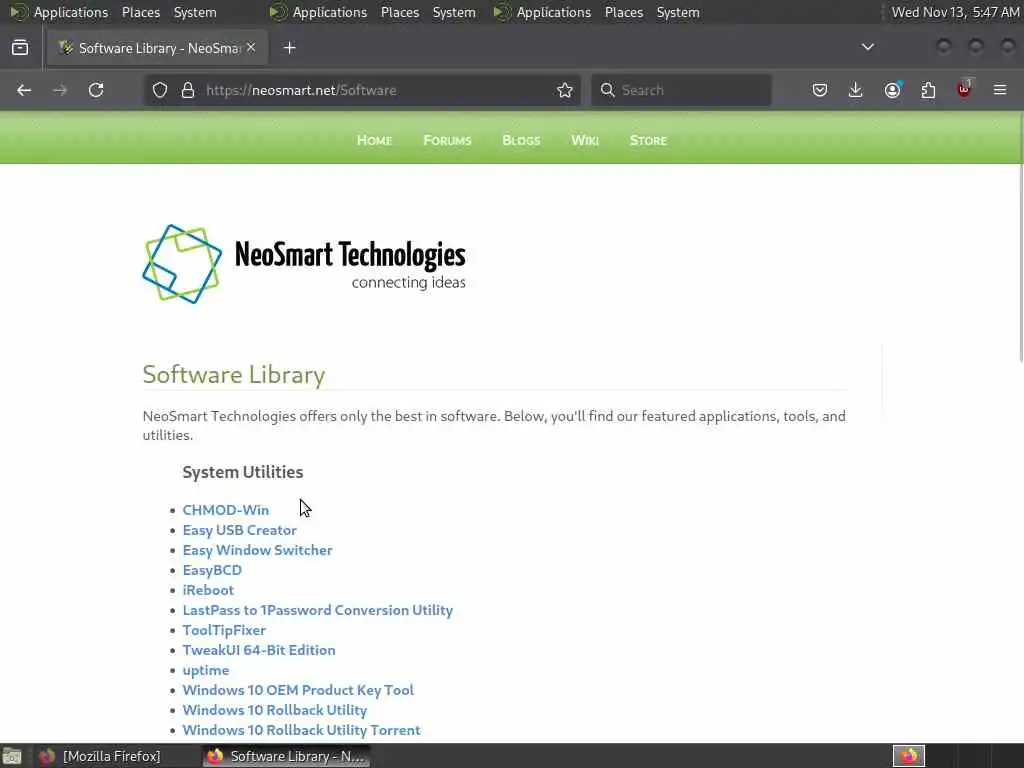Open the Windows 10 Rollback Utility link
The width and height of the screenshot is (1024, 768).
275,711
